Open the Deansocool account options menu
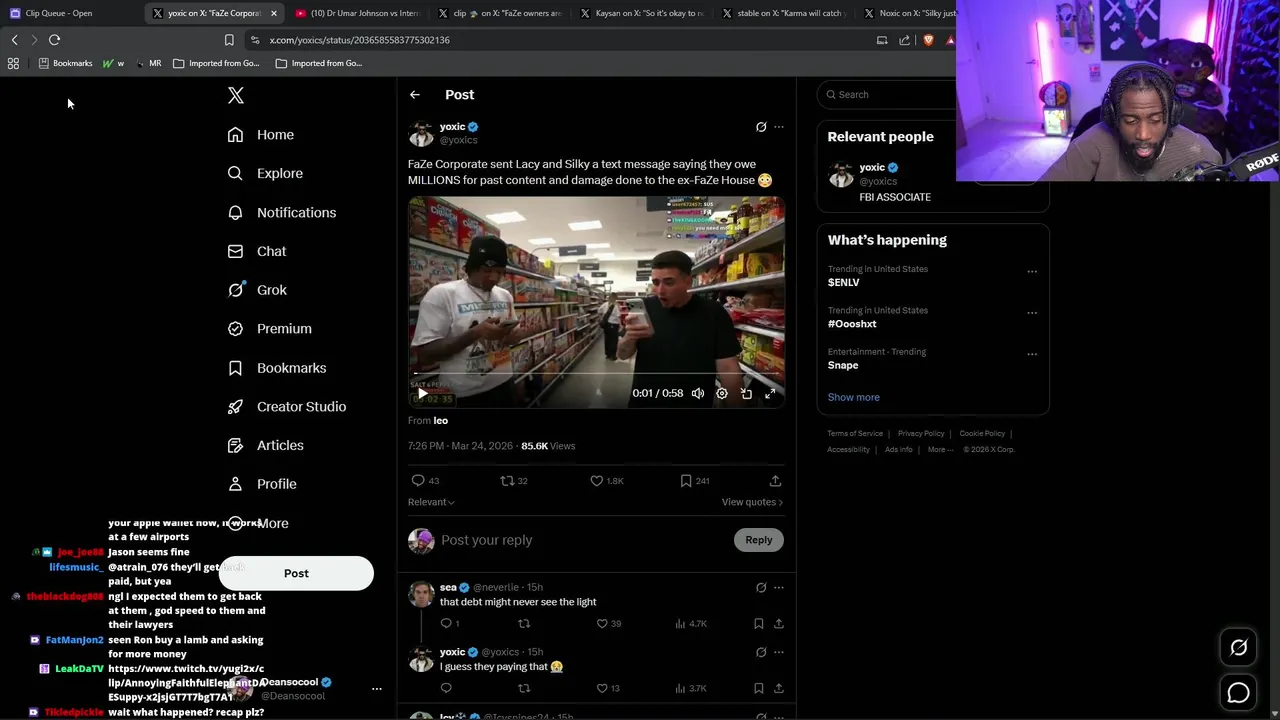Image resolution: width=1280 pixels, height=720 pixels. [x=377, y=689]
